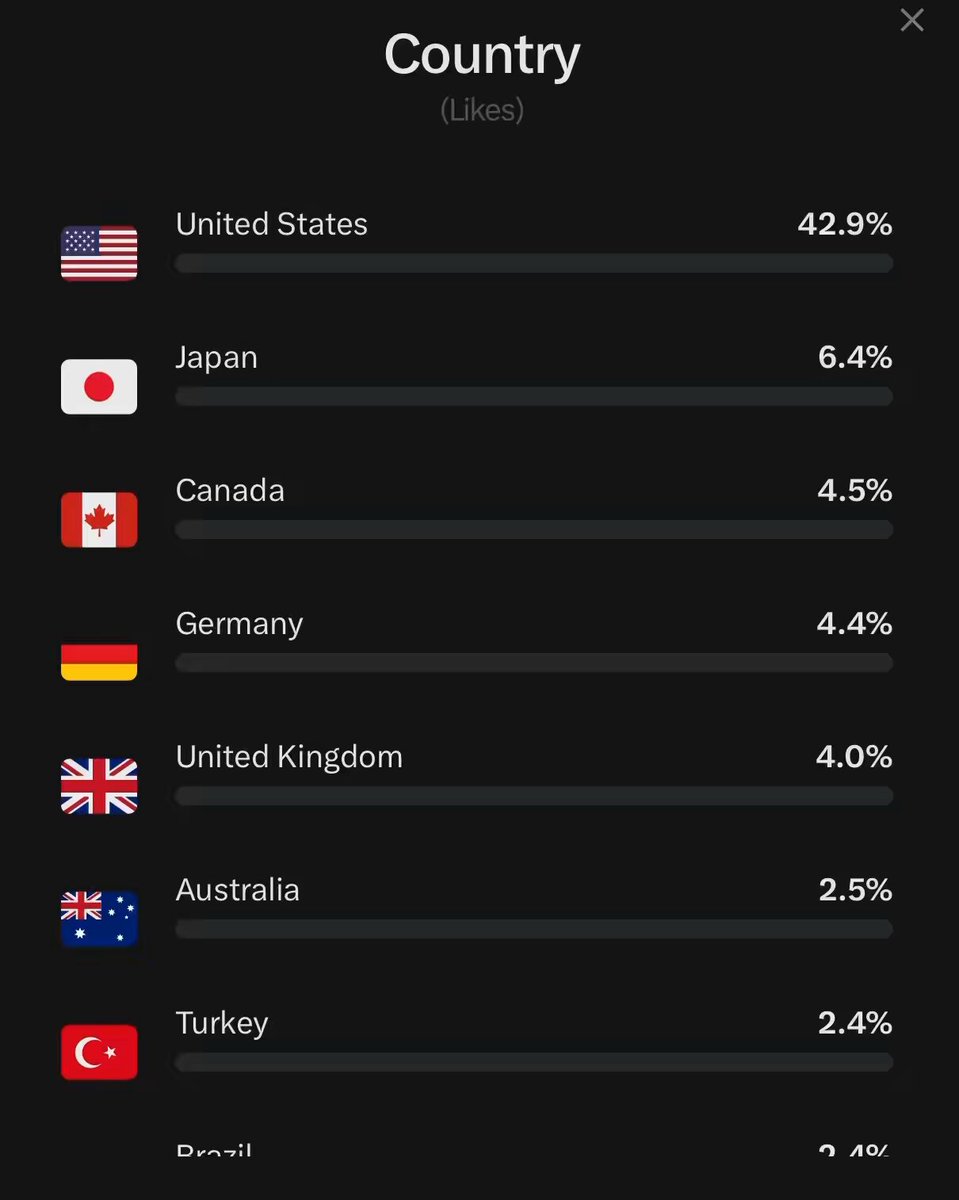
Task: Select the partially visible Brazil row
Action: point(534,1150)
